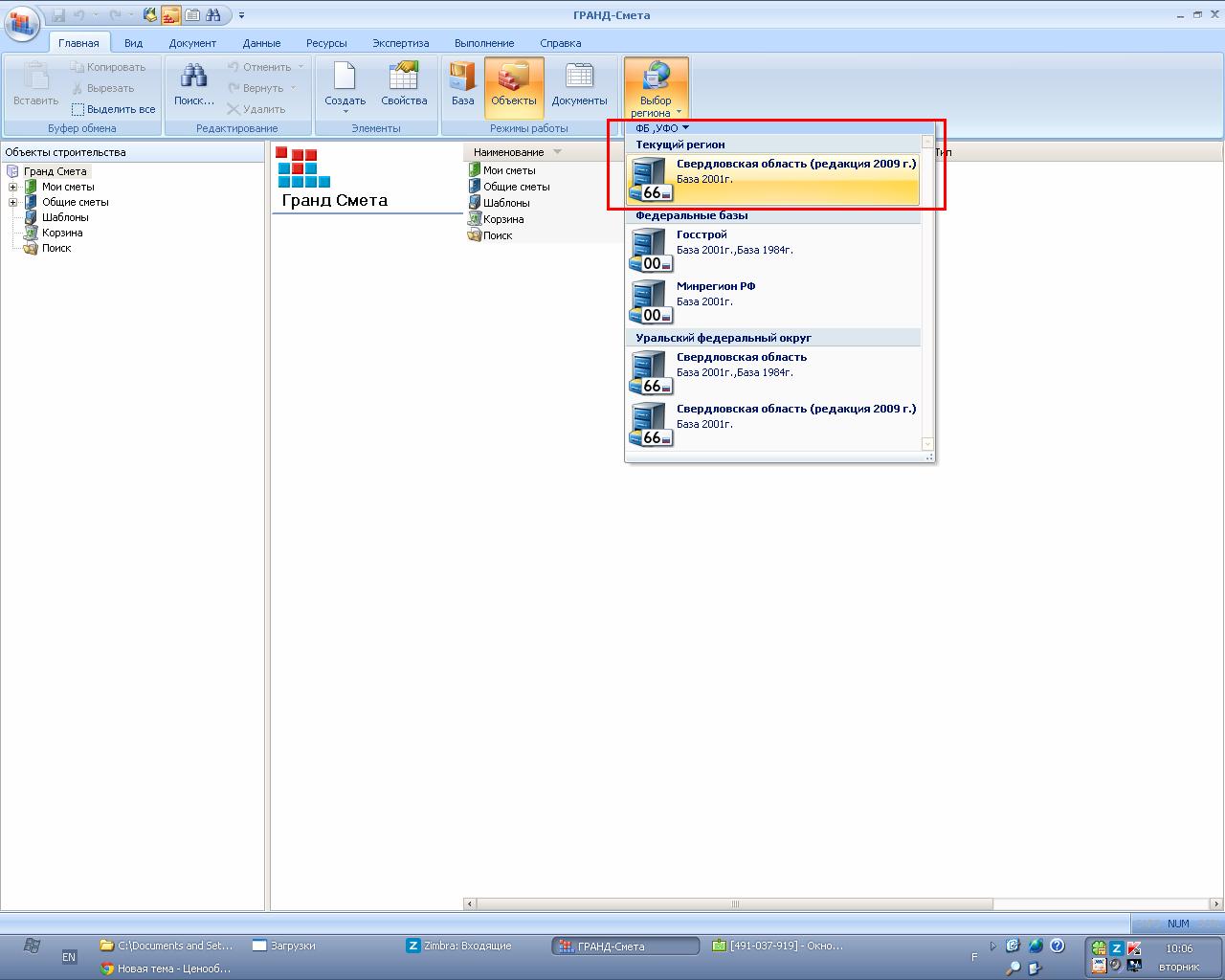Choose Свердловская область (редакция 2009 г.) under Уральский округ
Screen dimensions: 1225x980
(773, 424)
